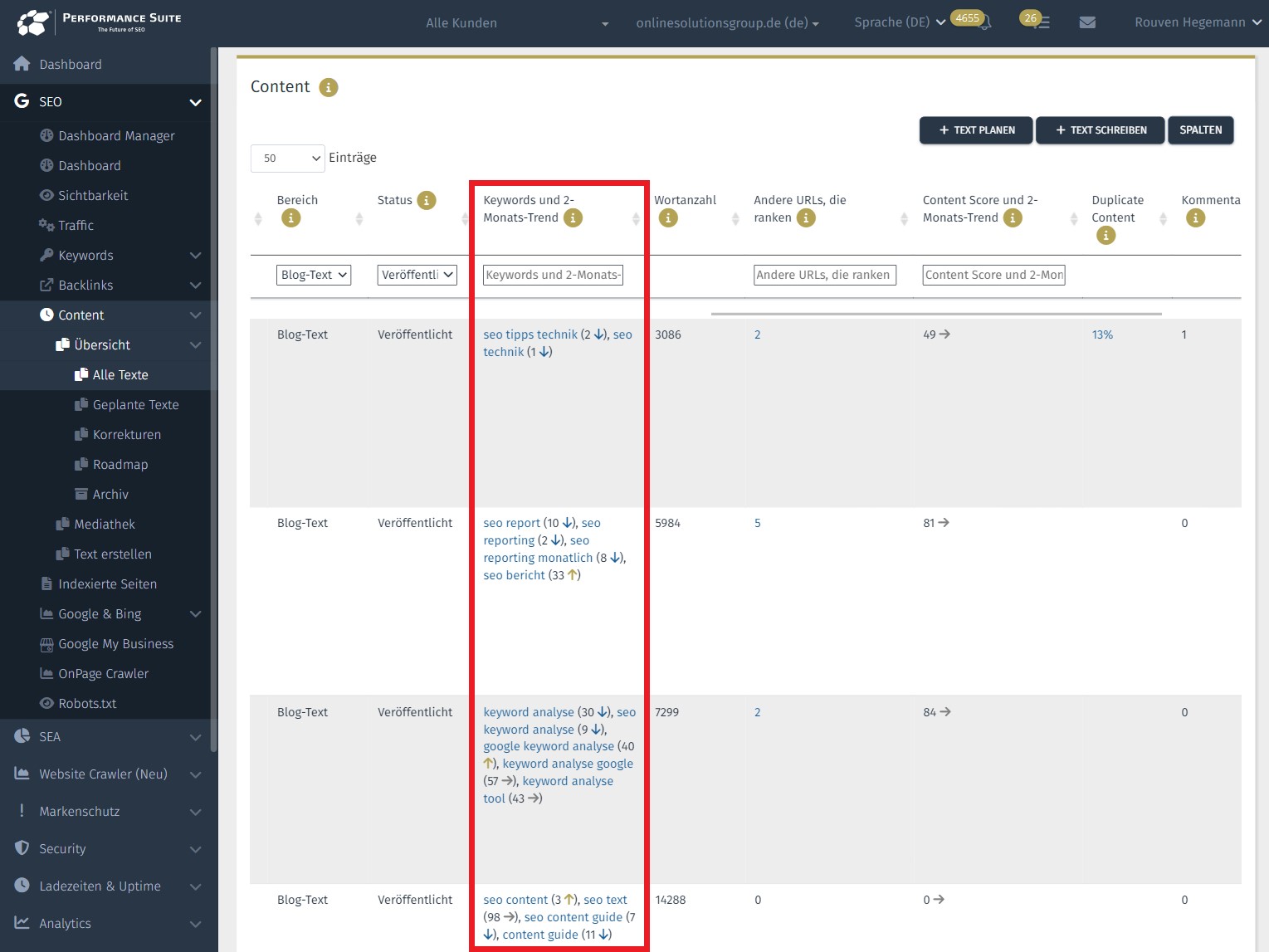Click the Content Score filter input field
1269x952 pixels.
point(994,275)
